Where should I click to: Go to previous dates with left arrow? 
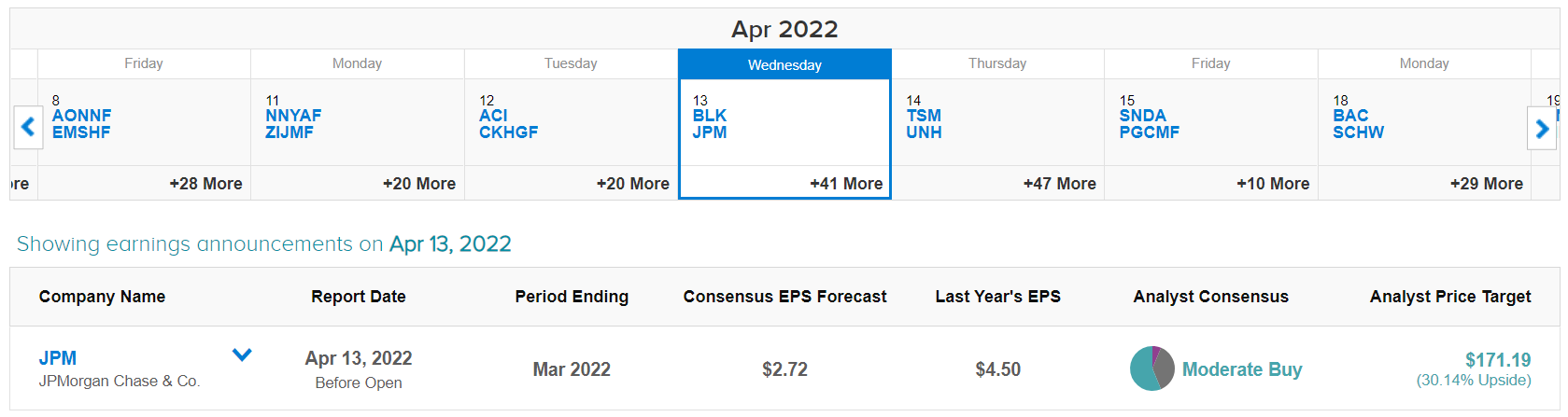click(x=28, y=127)
